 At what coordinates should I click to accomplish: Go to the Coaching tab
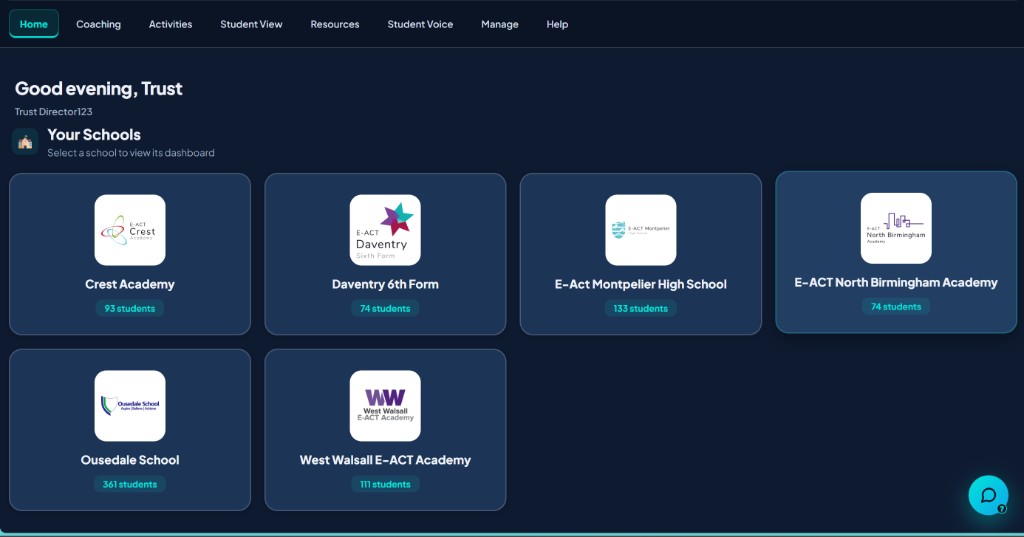coord(99,24)
